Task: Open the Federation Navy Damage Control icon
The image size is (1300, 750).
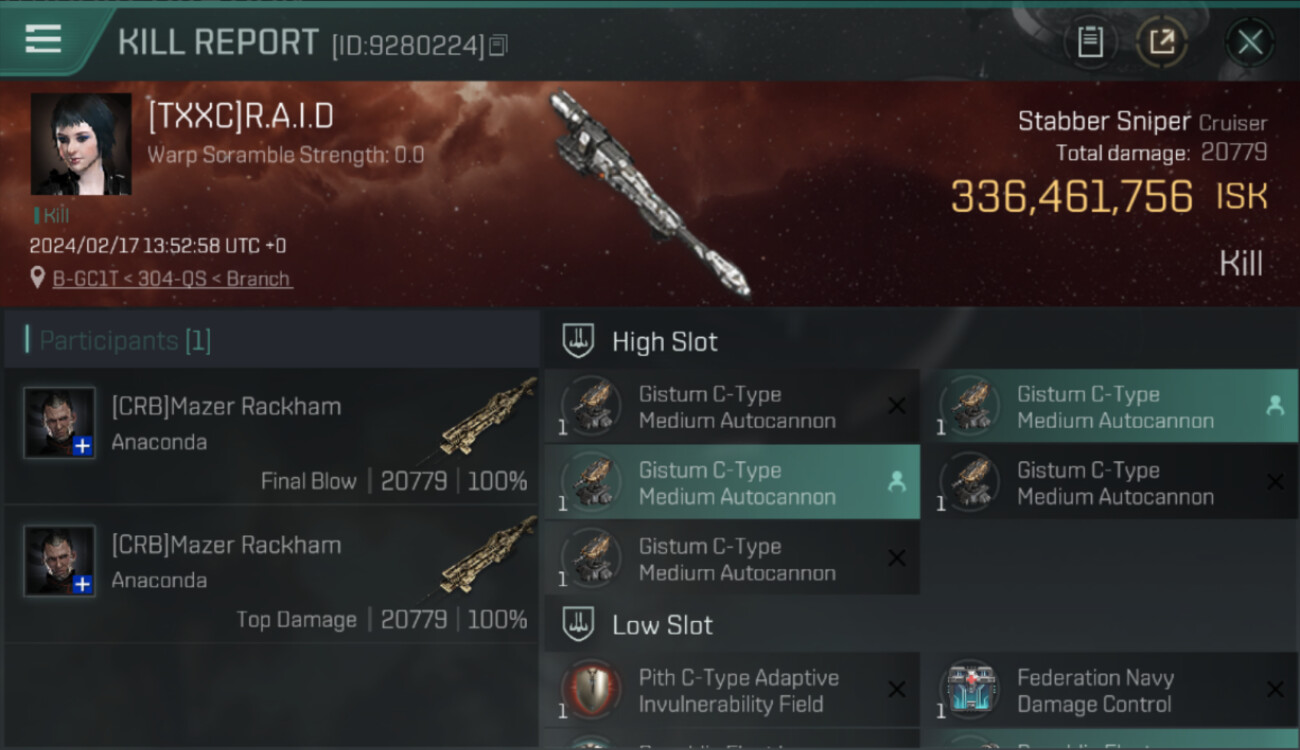Action: click(970, 690)
